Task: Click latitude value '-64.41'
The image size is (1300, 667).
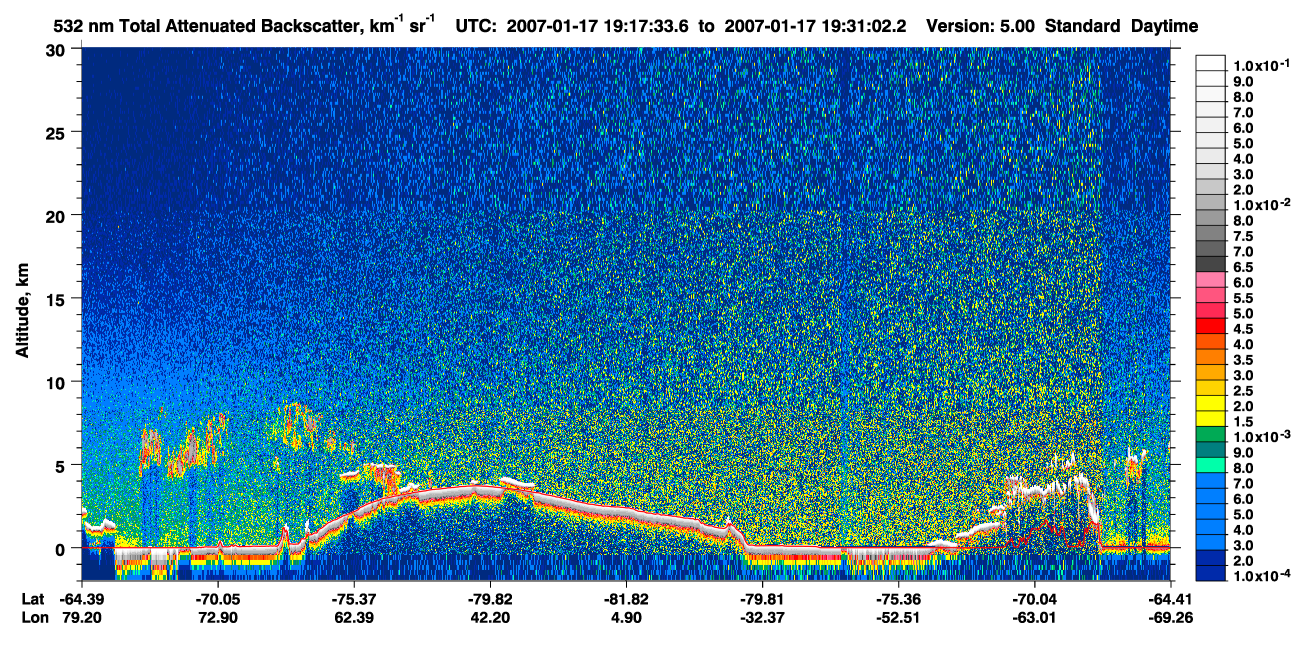Action: click(x=1170, y=599)
